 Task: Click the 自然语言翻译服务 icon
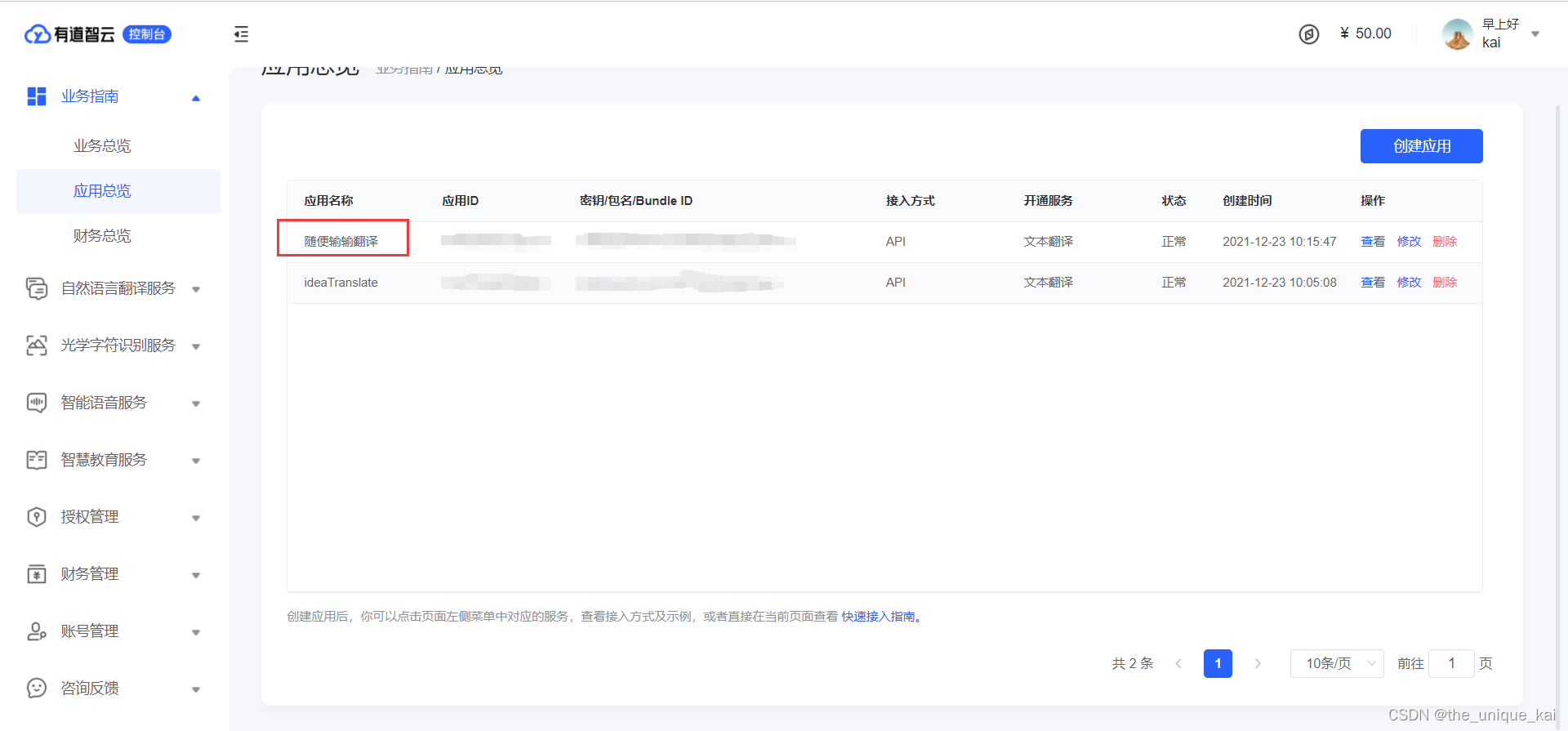37,288
